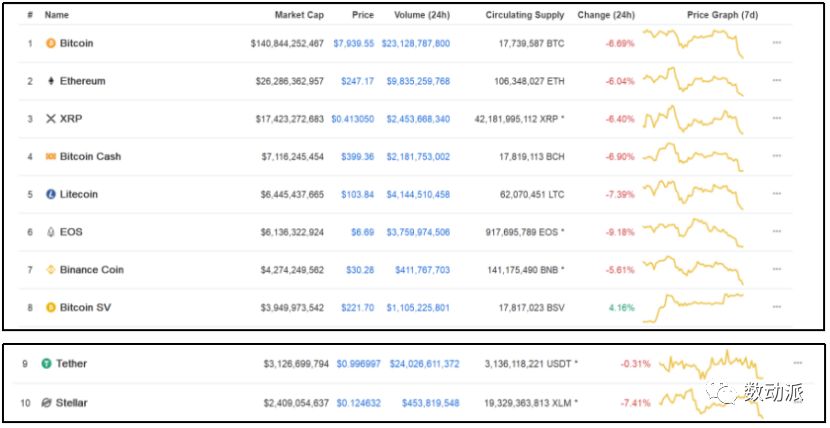Viewport: 830px width, 428px height.
Task: Open the more options menu for Bitcoin SV row
Action: 777,306
